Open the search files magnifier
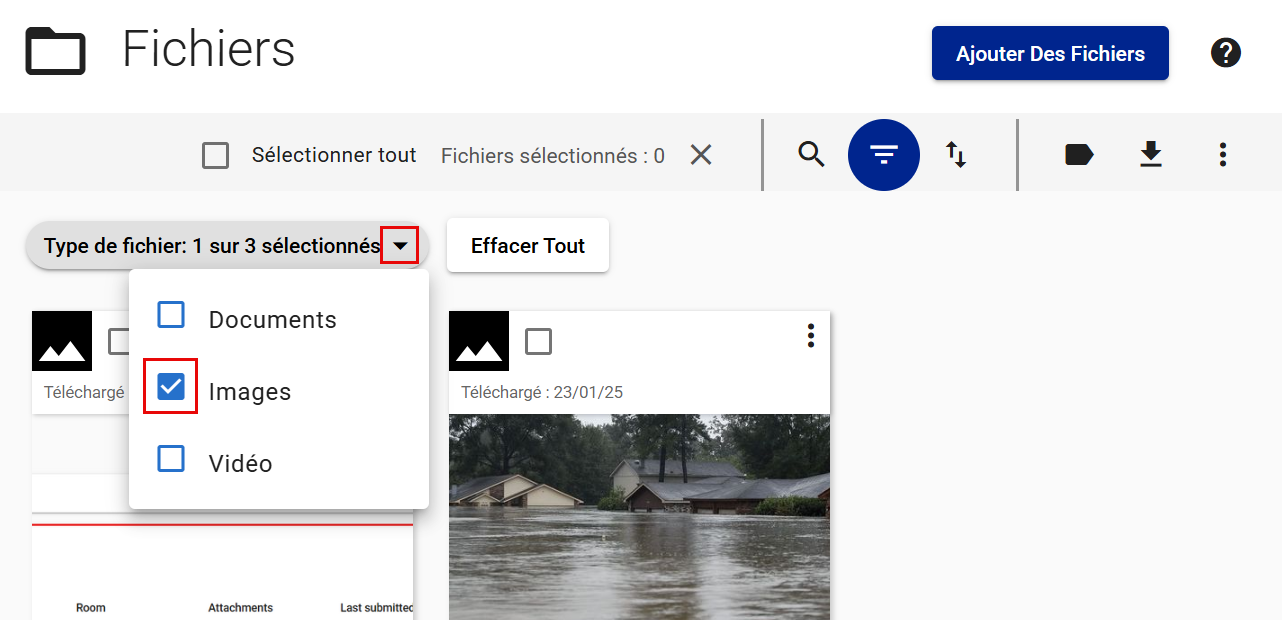Screen dimensions: 1282x620 [811, 154]
